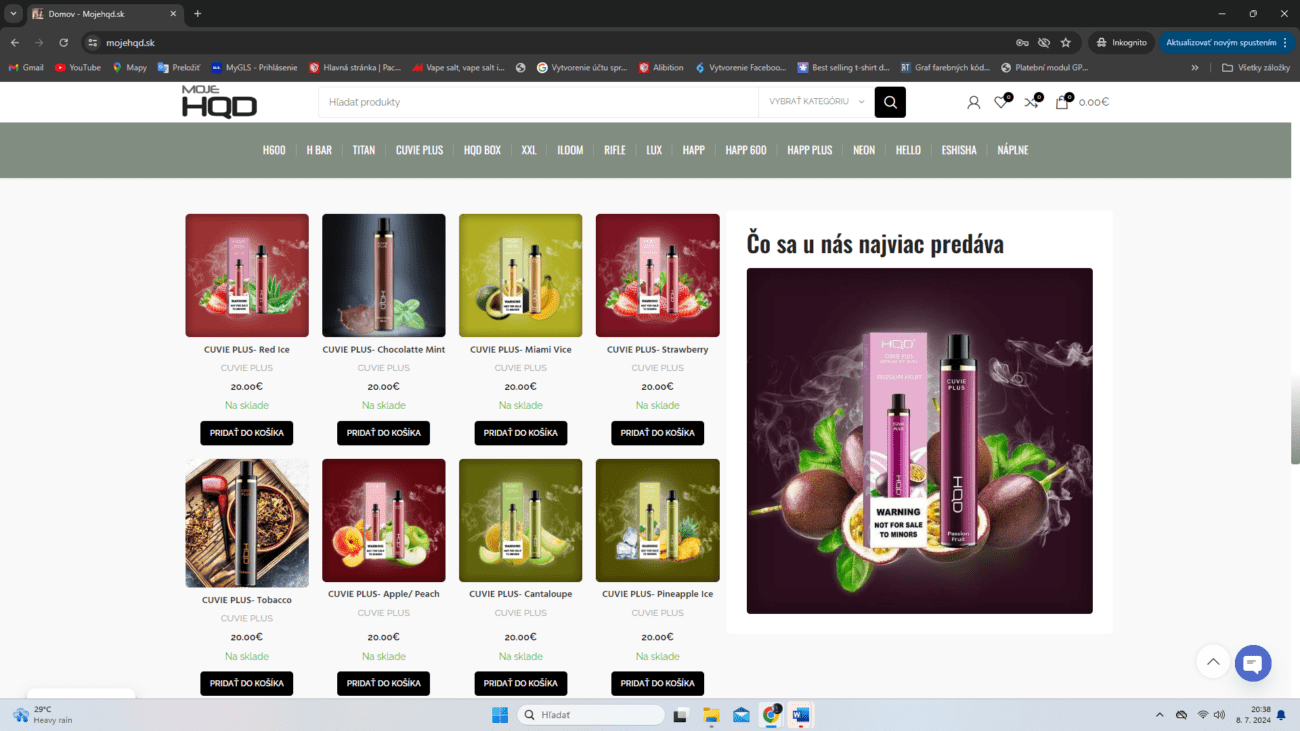The height and width of the screenshot is (731, 1300).
Task: Add CUVIE PLUS Tobacco to cart
Action: tap(247, 683)
